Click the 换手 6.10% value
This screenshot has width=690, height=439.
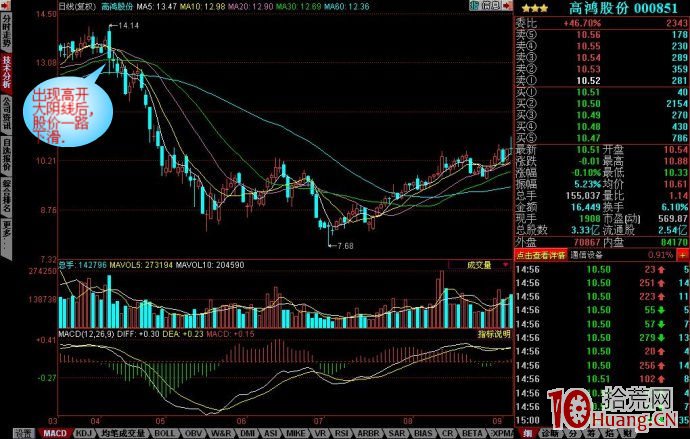coord(675,207)
